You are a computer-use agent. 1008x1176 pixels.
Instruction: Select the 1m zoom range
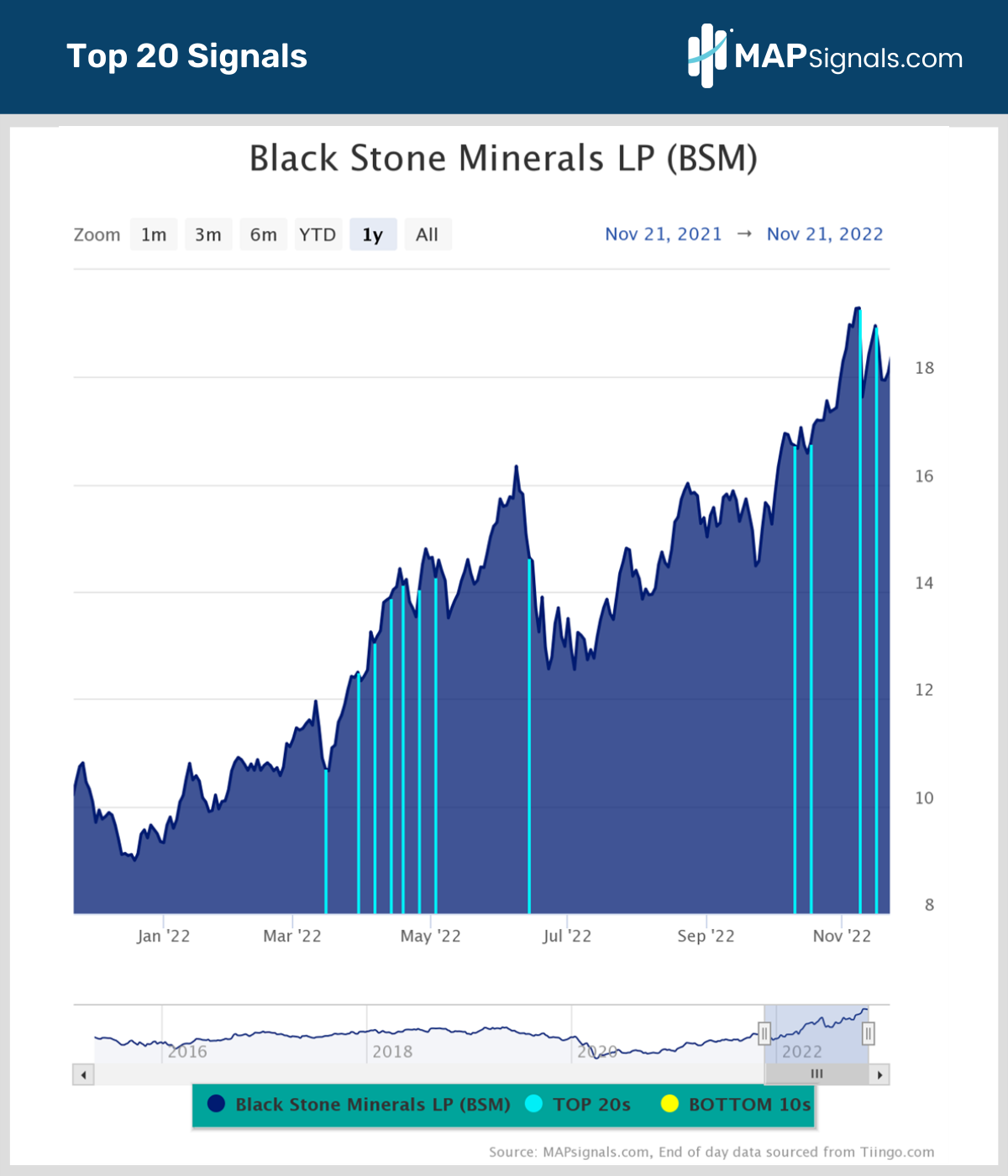pyautogui.click(x=154, y=234)
